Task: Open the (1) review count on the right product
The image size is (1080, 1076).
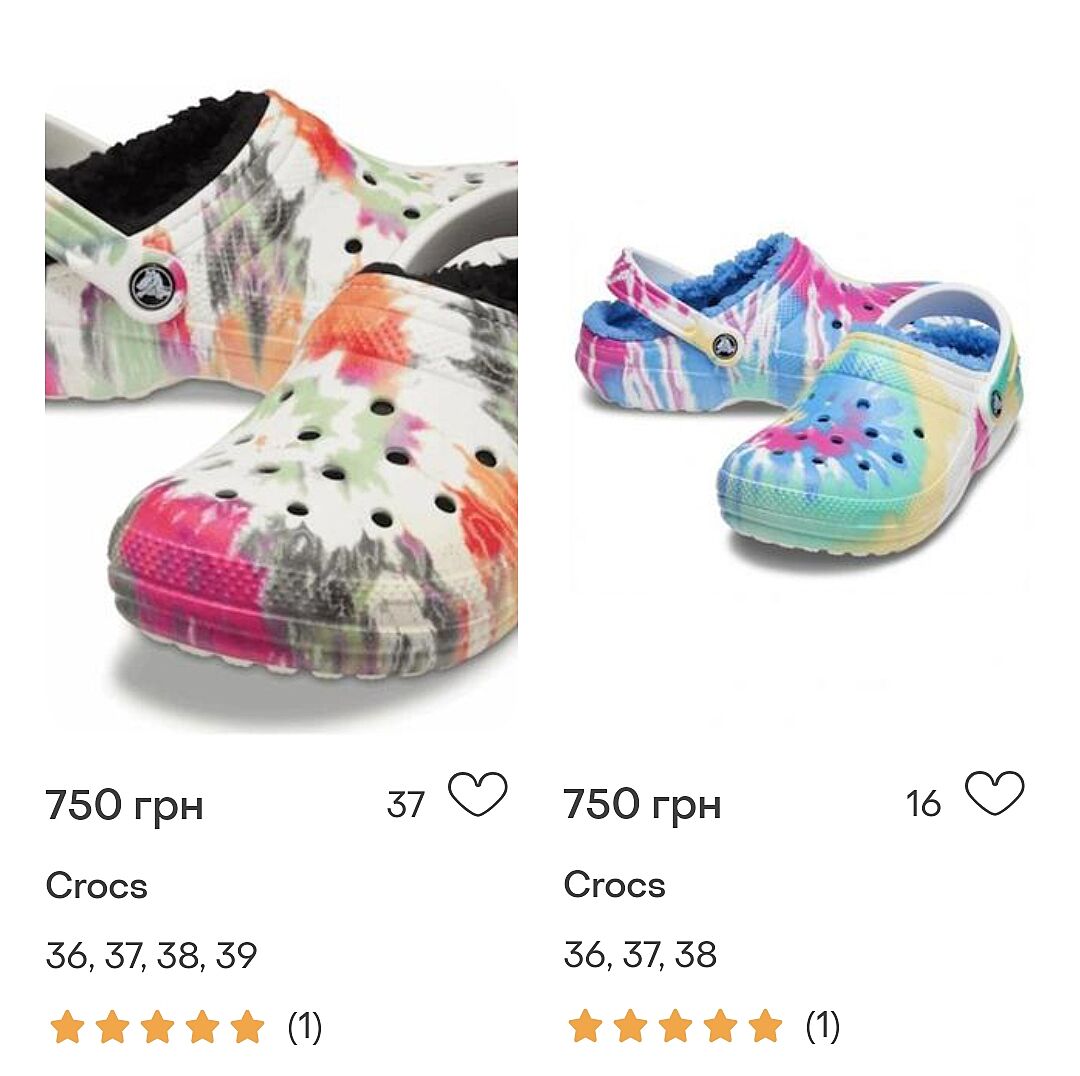Action: pyautogui.click(x=823, y=1026)
